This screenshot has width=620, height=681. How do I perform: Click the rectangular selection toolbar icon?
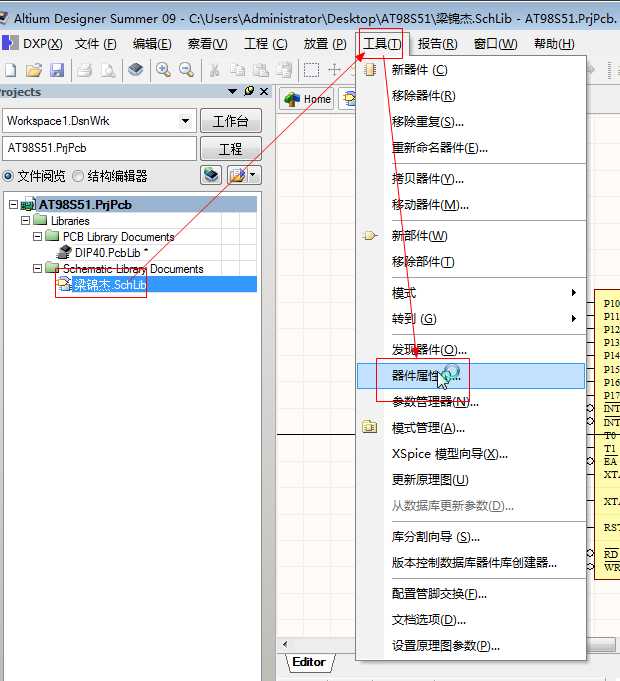[x=311, y=70]
